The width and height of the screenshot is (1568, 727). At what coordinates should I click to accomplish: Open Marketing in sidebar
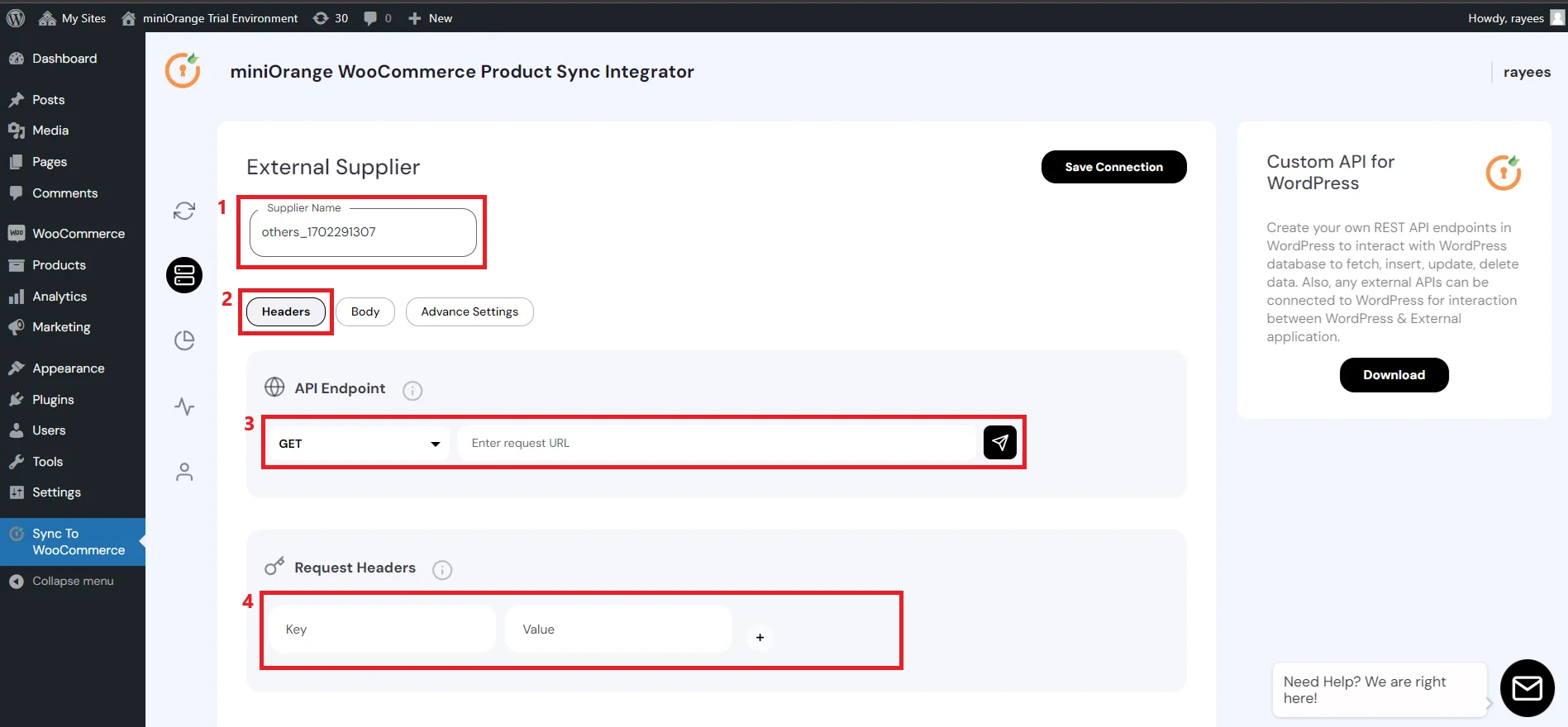point(73,327)
